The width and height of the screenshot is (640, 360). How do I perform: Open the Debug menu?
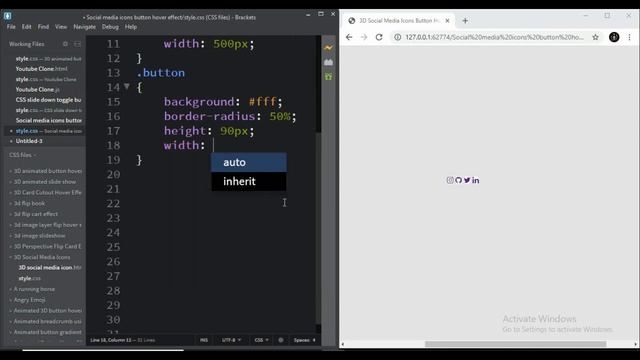point(110,27)
